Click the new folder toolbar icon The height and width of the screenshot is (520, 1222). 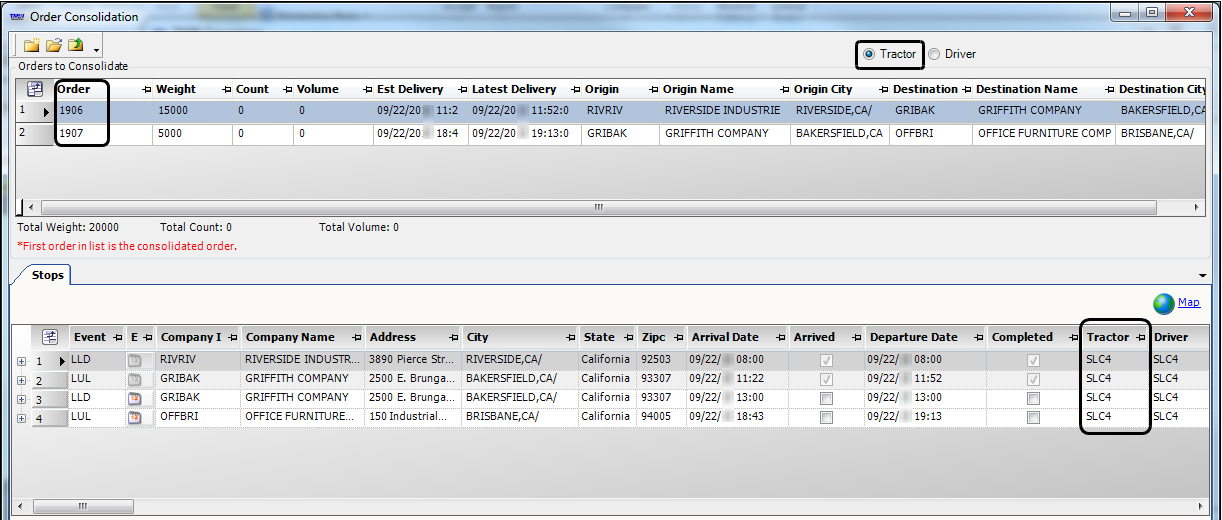click(31, 46)
